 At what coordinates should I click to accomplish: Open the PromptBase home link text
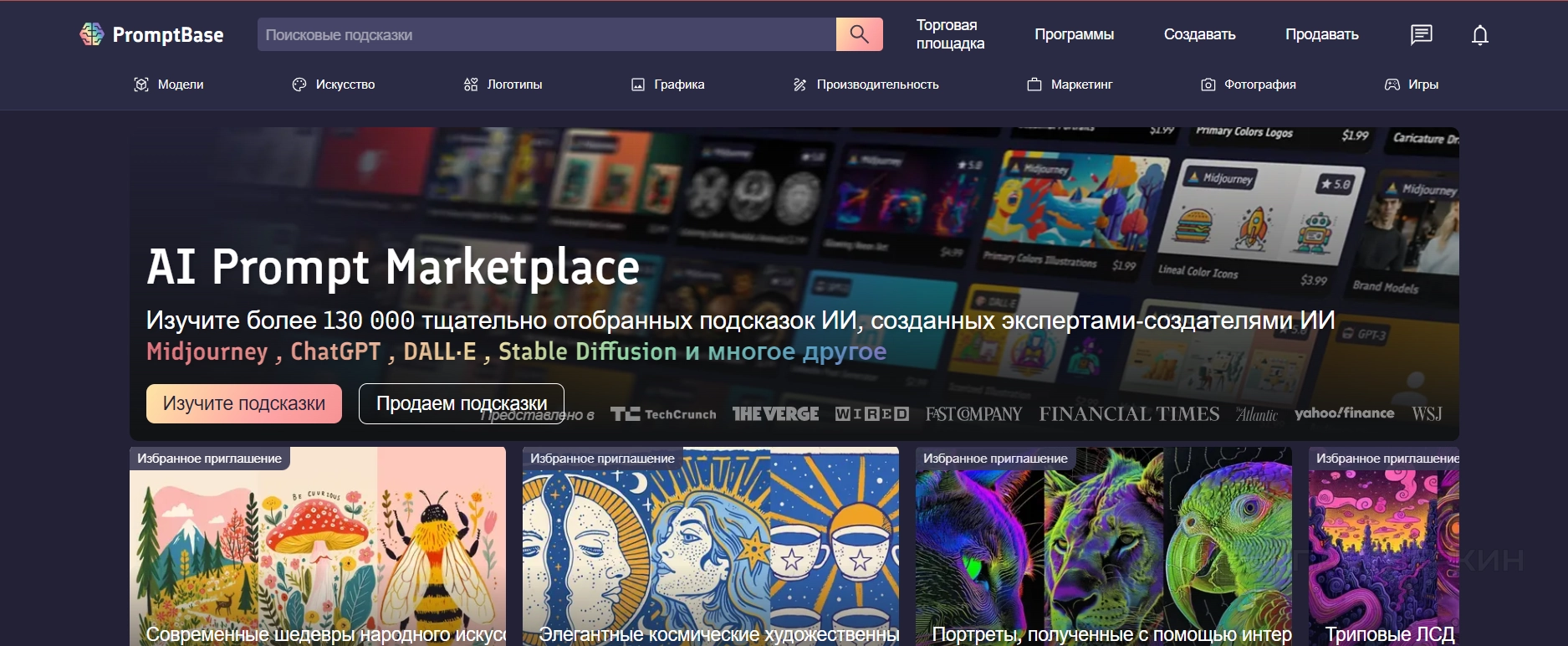[168, 35]
